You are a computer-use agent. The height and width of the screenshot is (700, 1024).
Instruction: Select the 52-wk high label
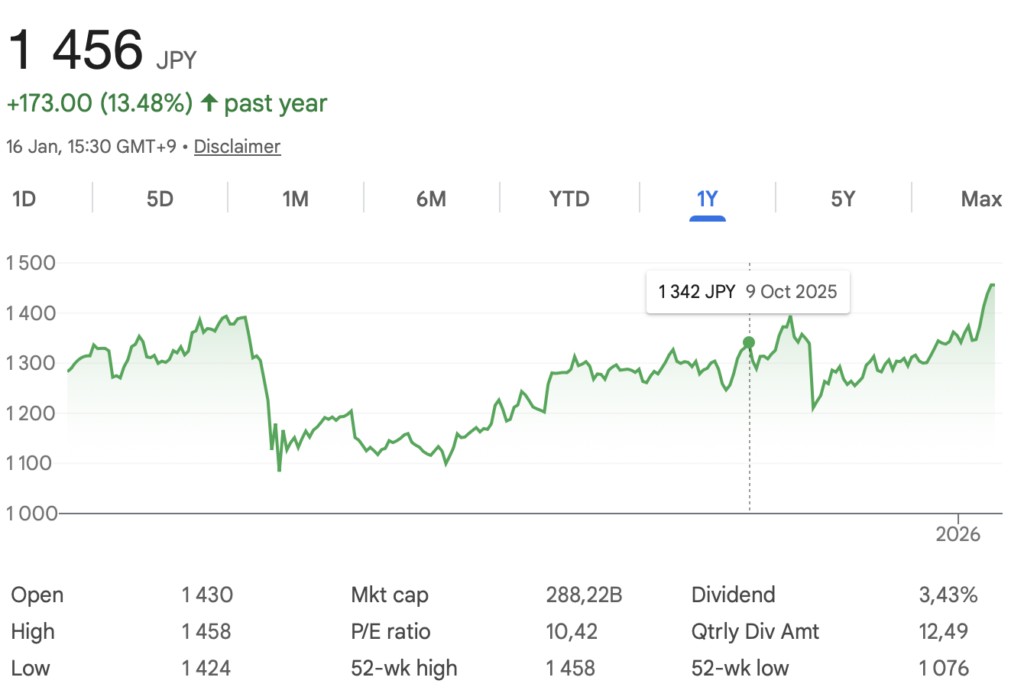click(x=402, y=668)
